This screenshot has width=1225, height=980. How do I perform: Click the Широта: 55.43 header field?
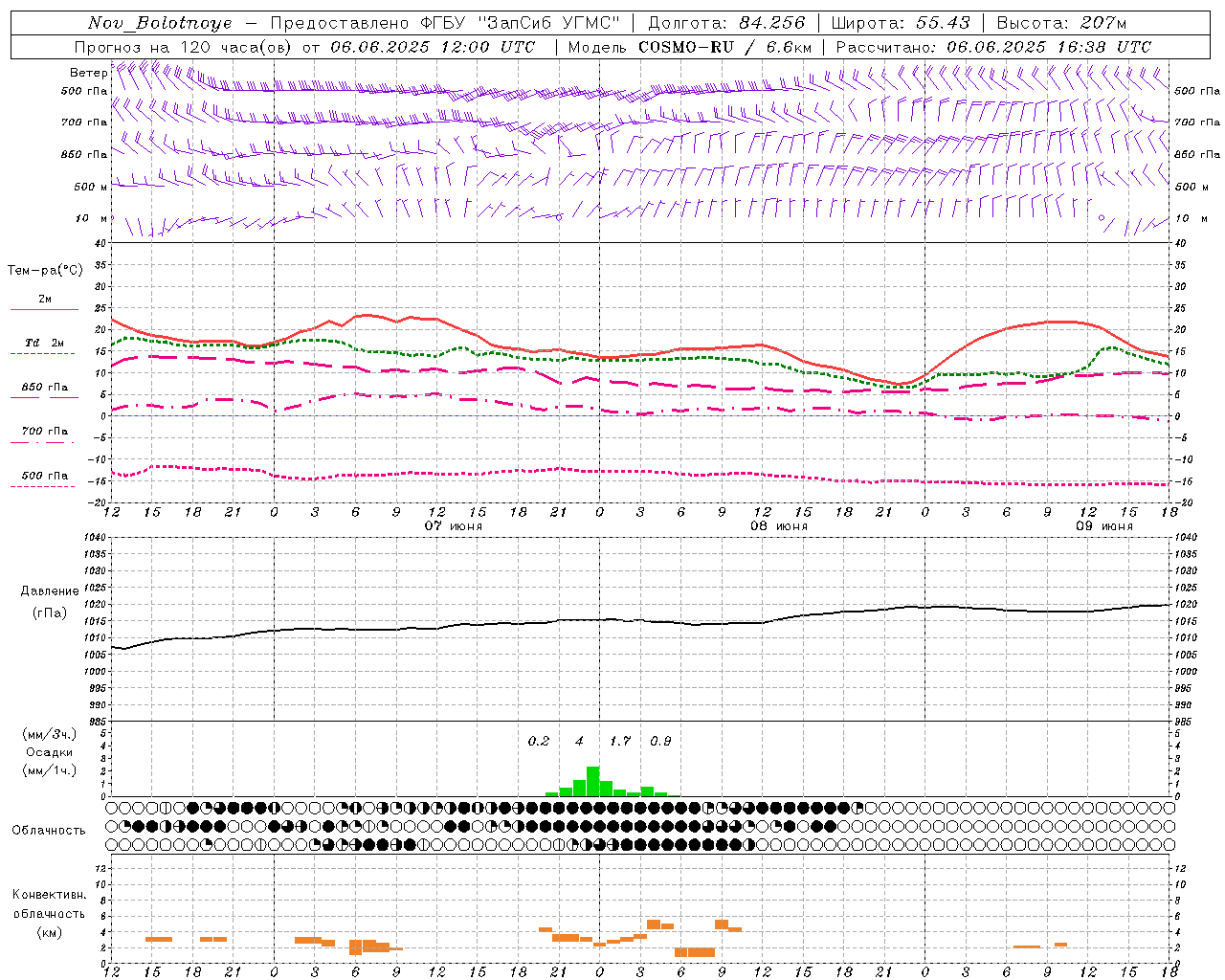point(901,23)
